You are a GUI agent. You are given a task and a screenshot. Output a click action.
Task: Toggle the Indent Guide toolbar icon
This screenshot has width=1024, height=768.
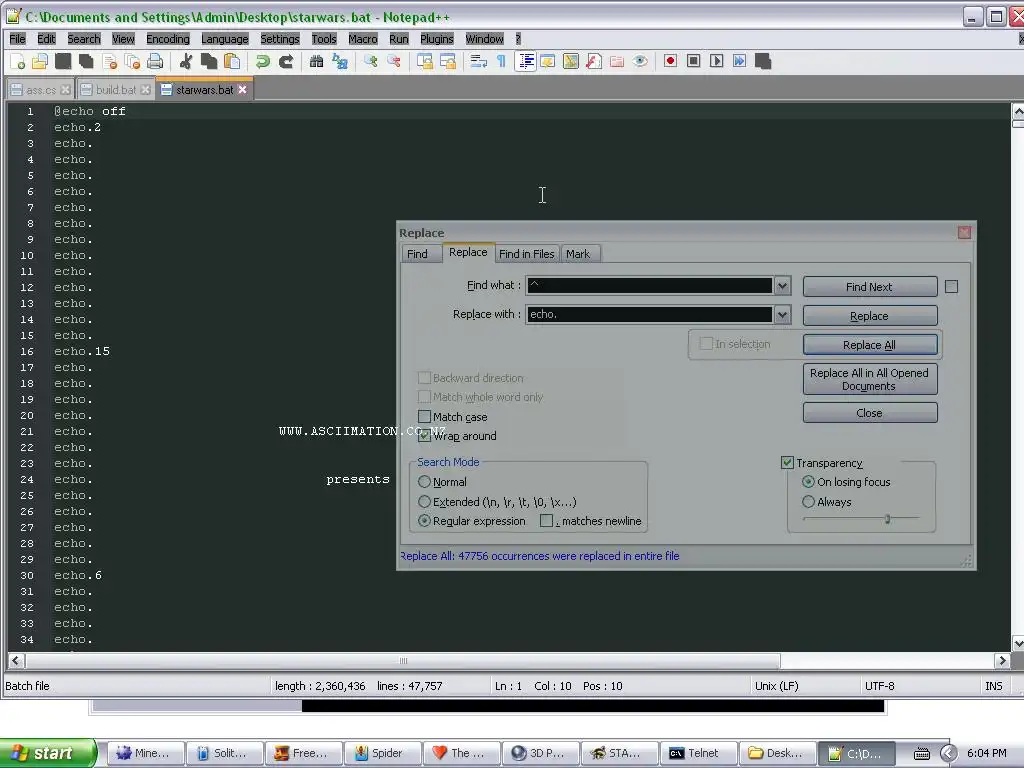click(525, 61)
